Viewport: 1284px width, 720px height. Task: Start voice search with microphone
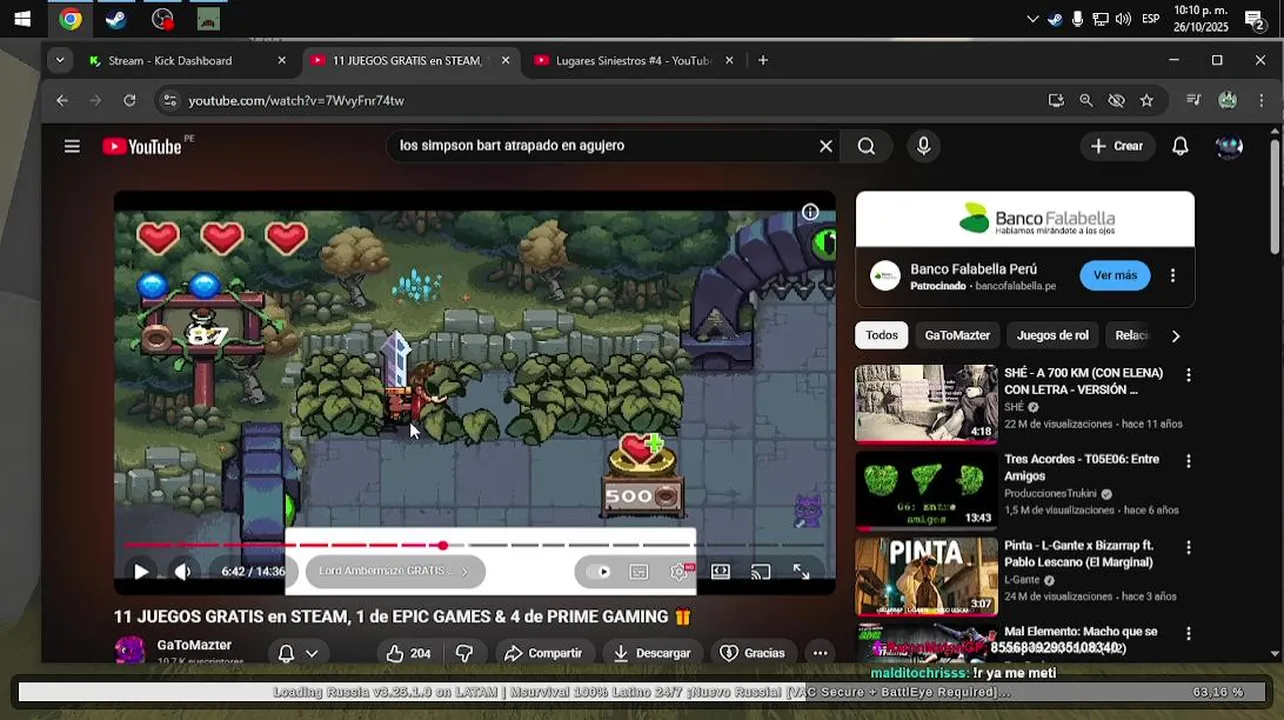click(924, 146)
